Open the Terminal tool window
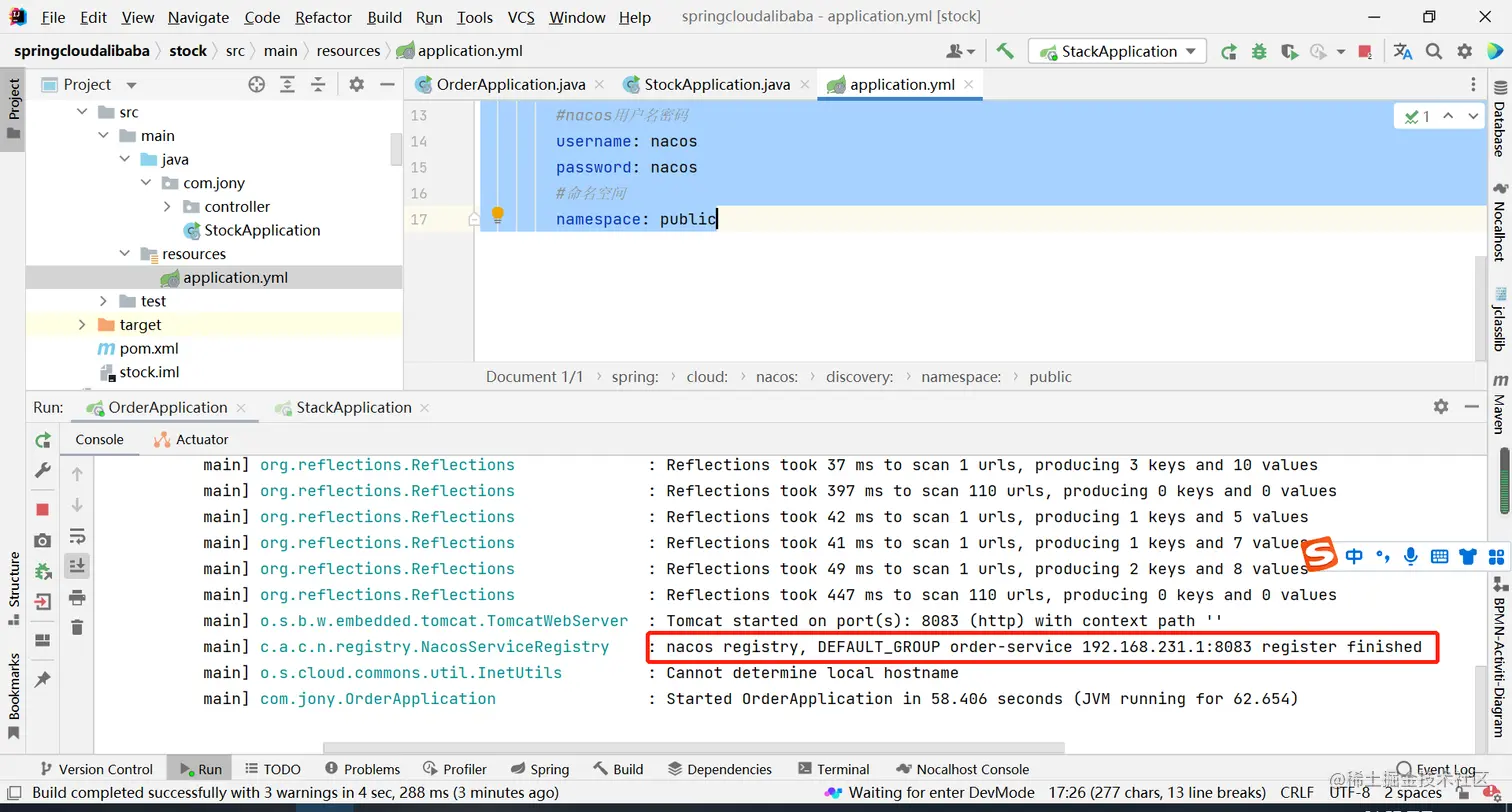Image resolution: width=1512 pixels, height=812 pixels. pyautogui.click(x=834, y=769)
